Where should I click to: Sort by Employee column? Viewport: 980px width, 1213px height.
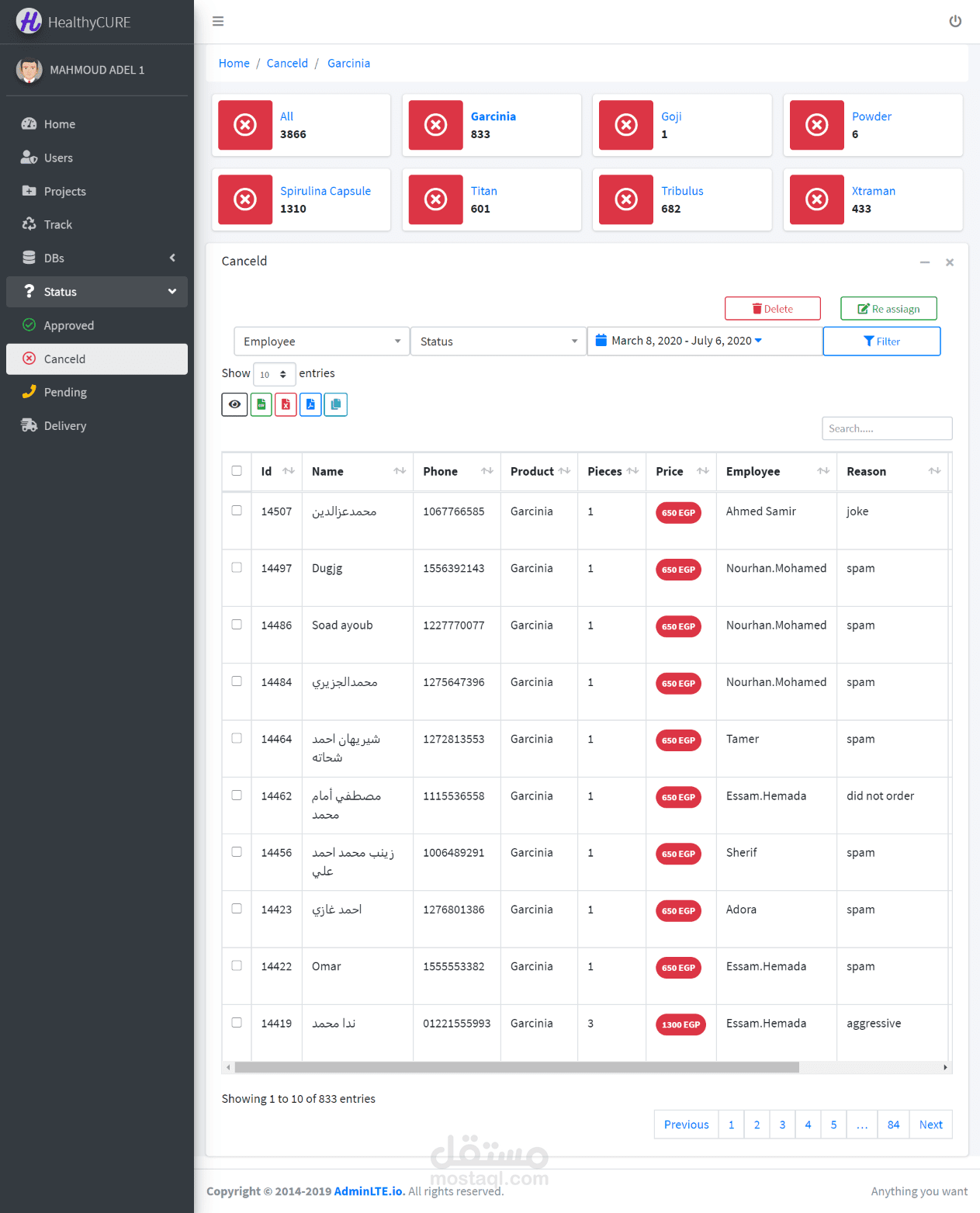click(777, 471)
